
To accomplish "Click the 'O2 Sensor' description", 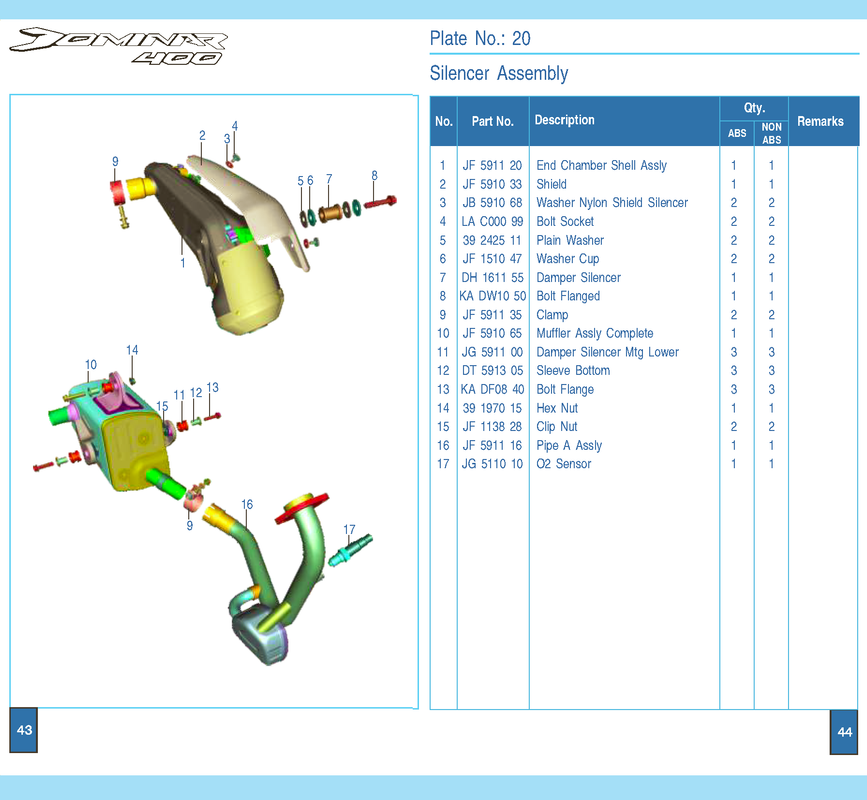I will [x=563, y=464].
